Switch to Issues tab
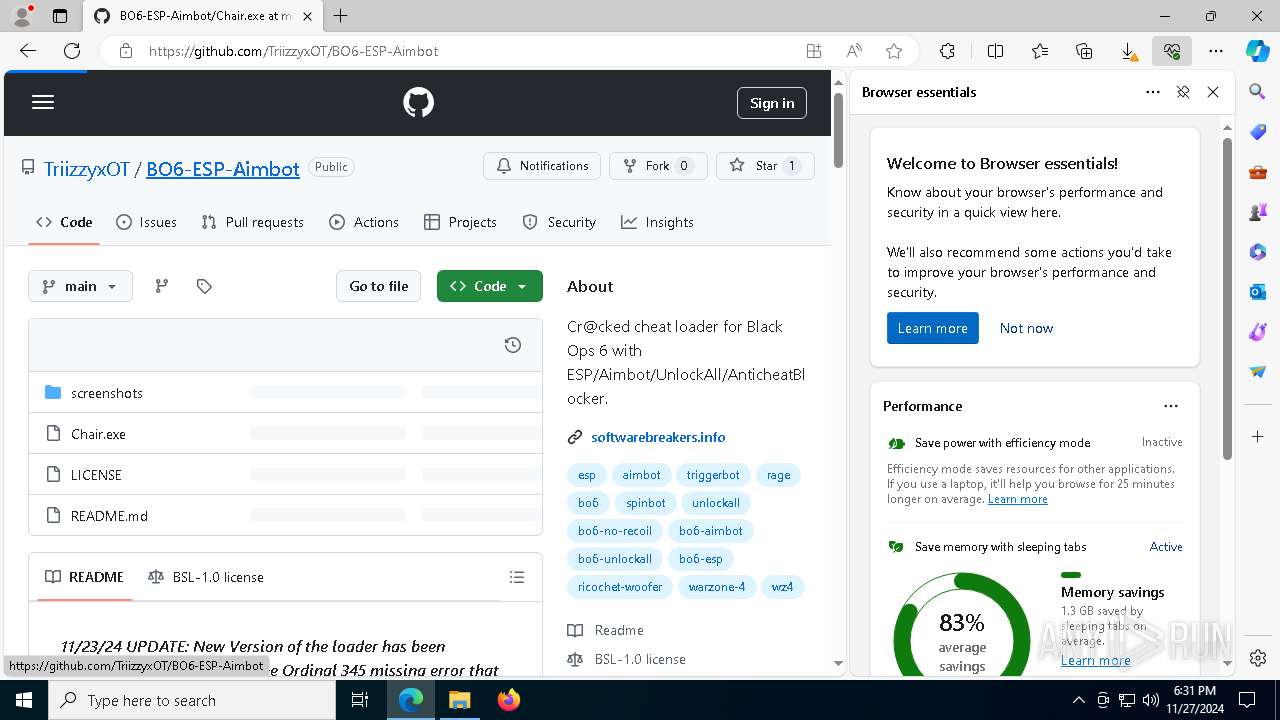The height and width of the screenshot is (720, 1280). (x=146, y=222)
